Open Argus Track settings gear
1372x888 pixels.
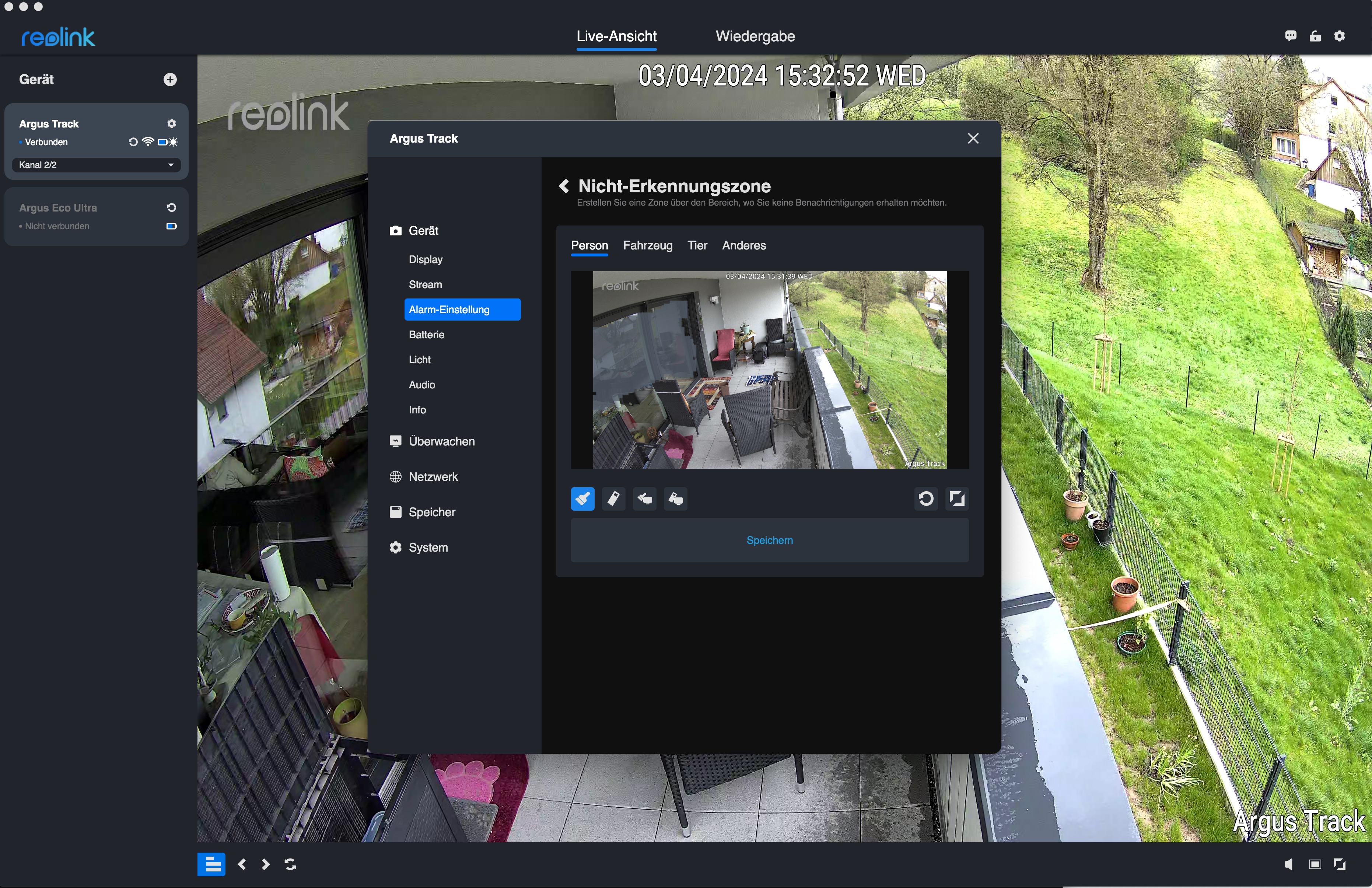click(171, 123)
